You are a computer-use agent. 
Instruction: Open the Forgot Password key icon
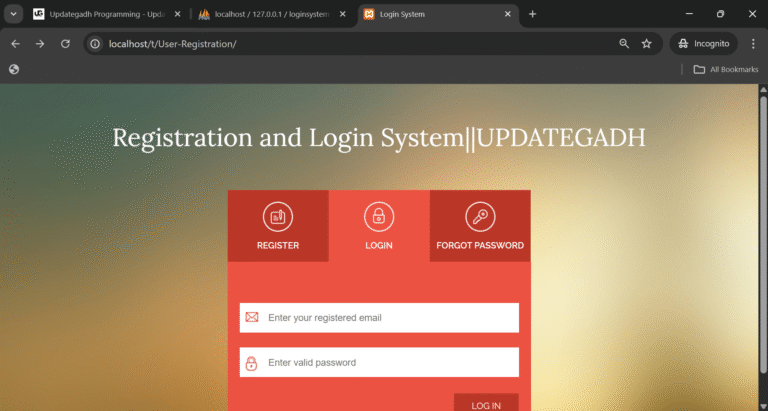click(x=480, y=216)
